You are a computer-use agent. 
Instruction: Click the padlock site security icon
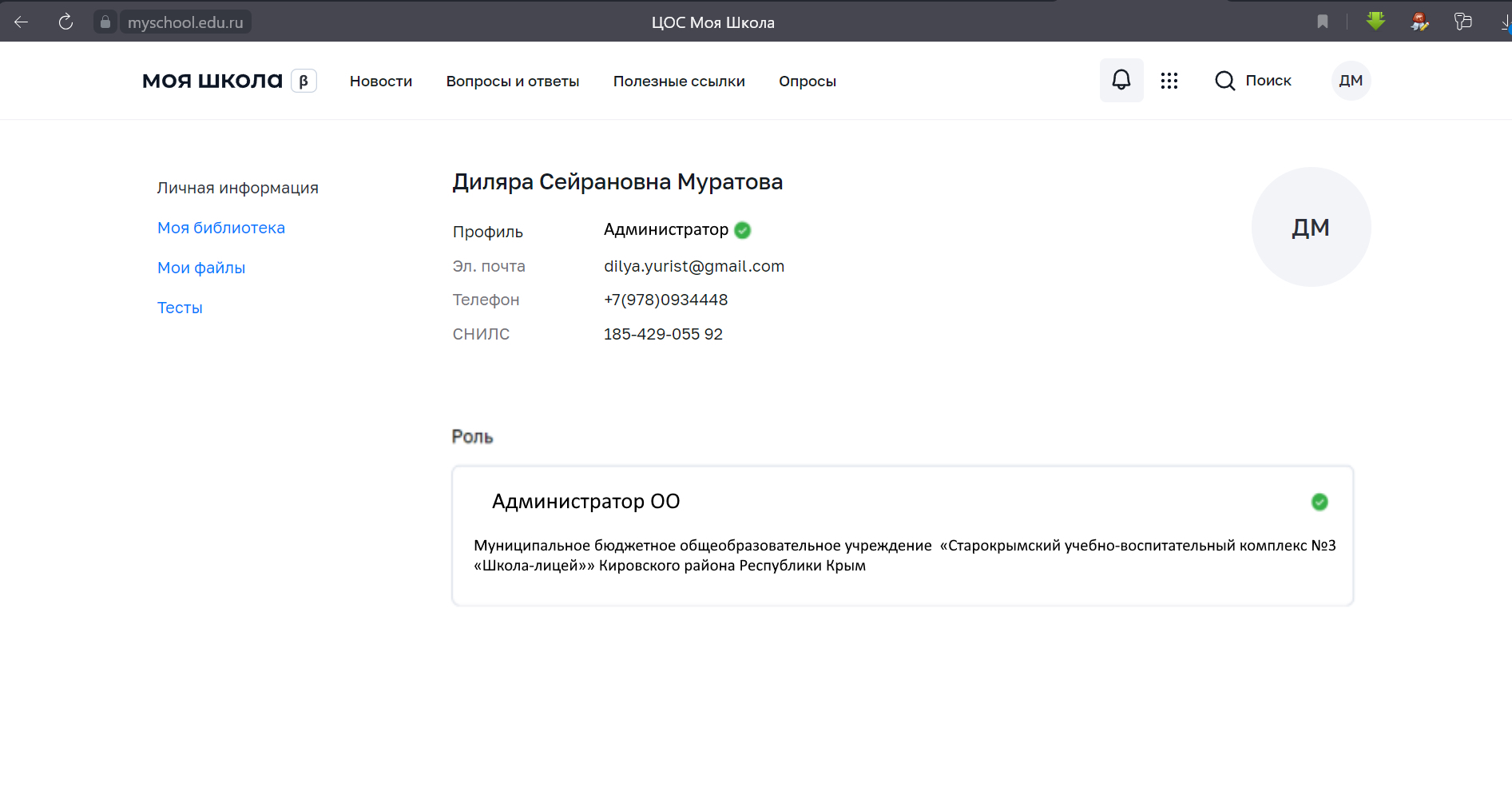(105, 22)
